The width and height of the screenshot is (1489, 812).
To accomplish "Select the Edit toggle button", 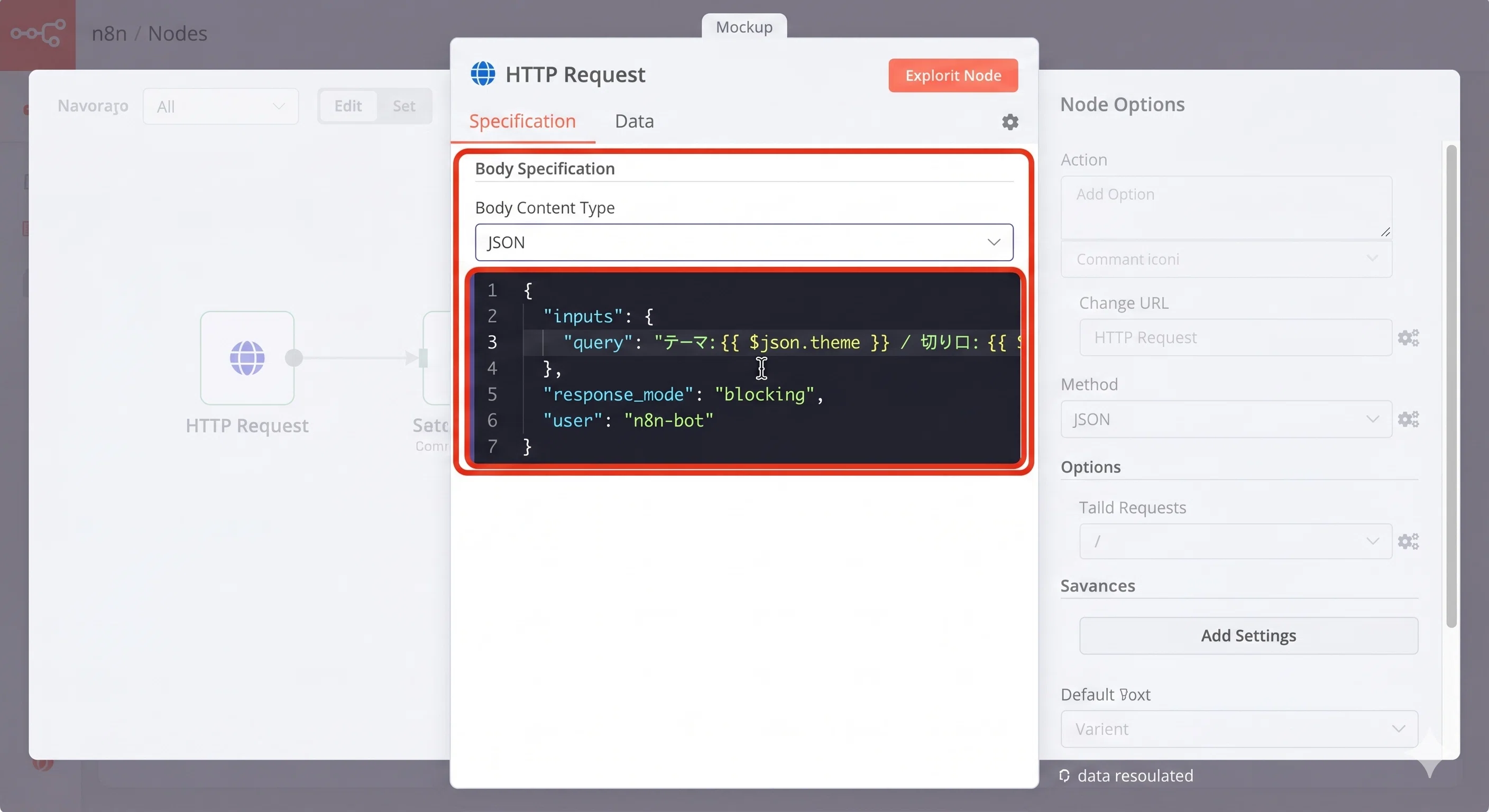I will pyautogui.click(x=348, y=106).
